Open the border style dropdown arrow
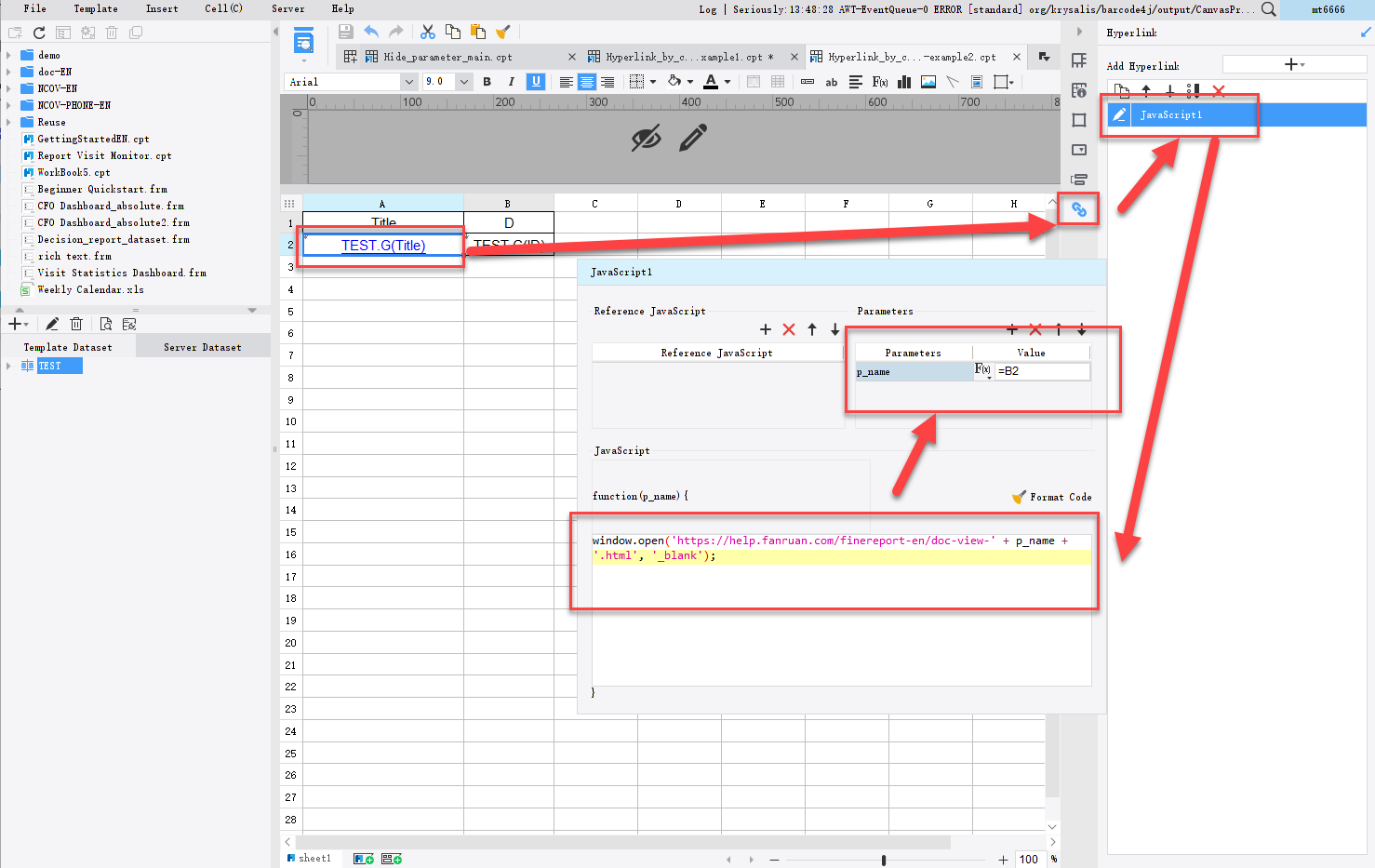Image resolution: width=1375 pixels, height=868 pixels. (x=653, y=82)
